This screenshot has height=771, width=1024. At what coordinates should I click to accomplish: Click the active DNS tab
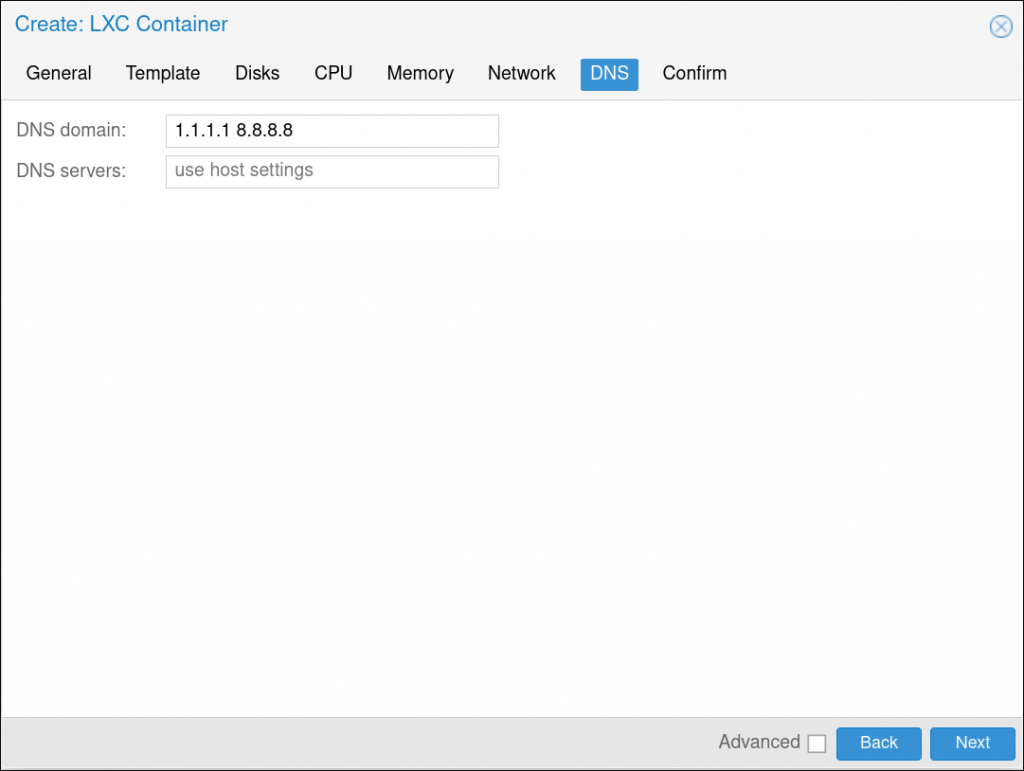[609, 74]
